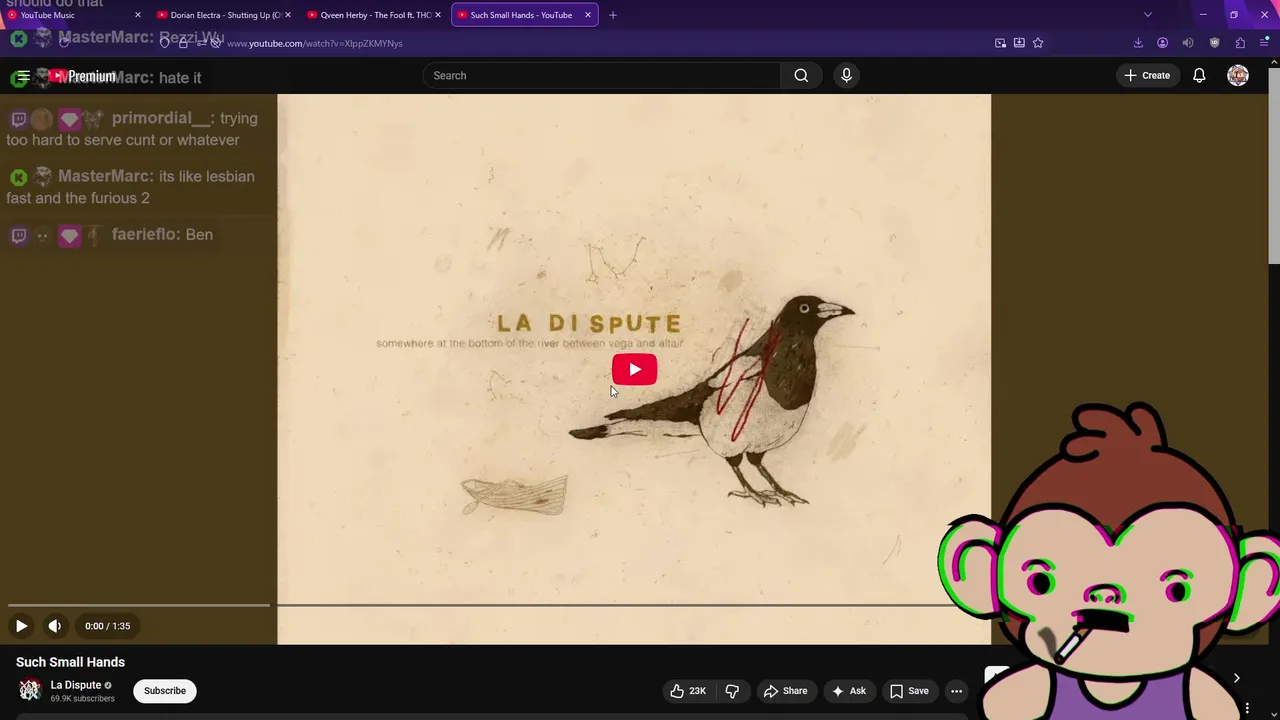Click the Create button

1147,75
